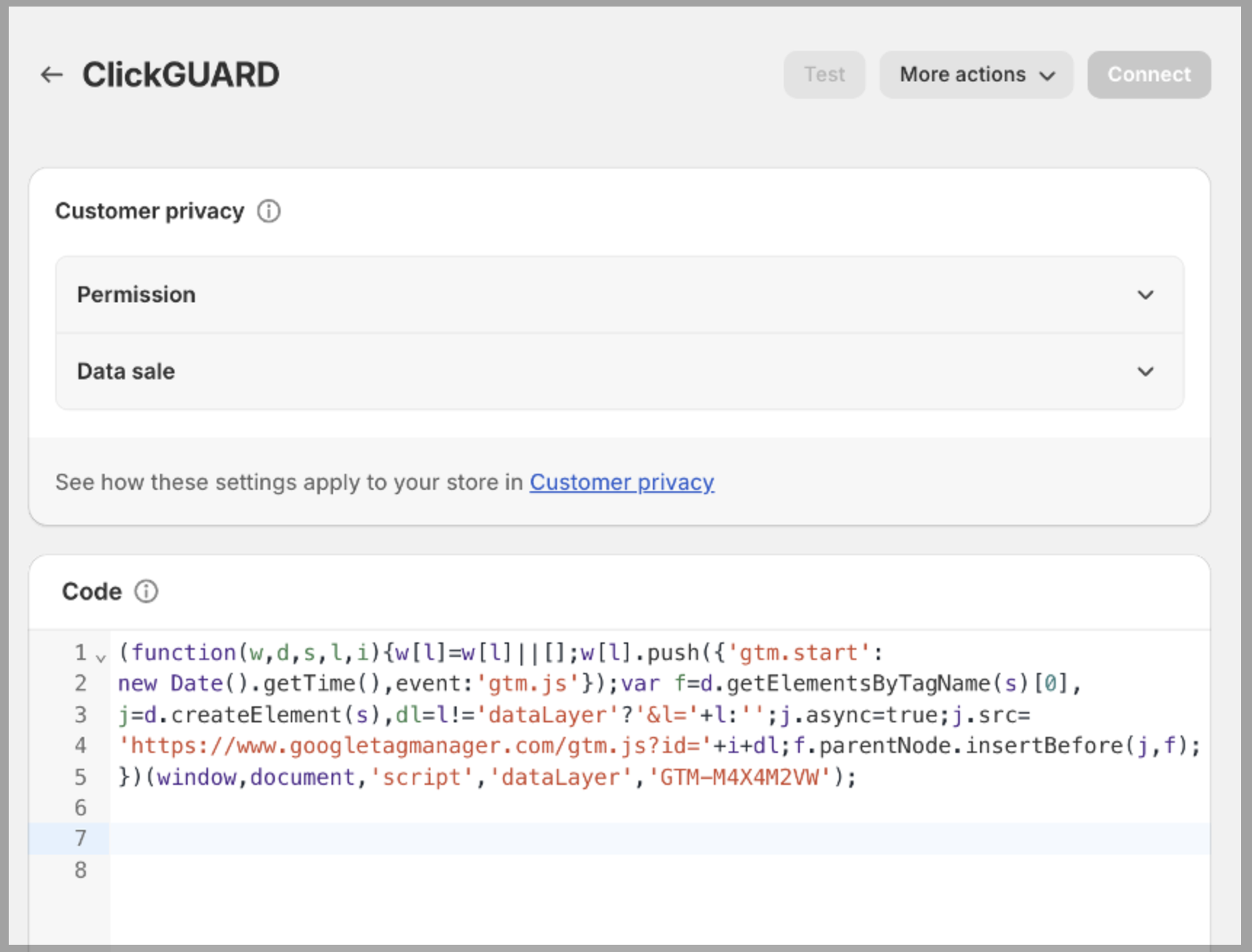Click line number 2 in gutter
The image size is (1252, 952).
pyautogui.click(x=80, y=684)
